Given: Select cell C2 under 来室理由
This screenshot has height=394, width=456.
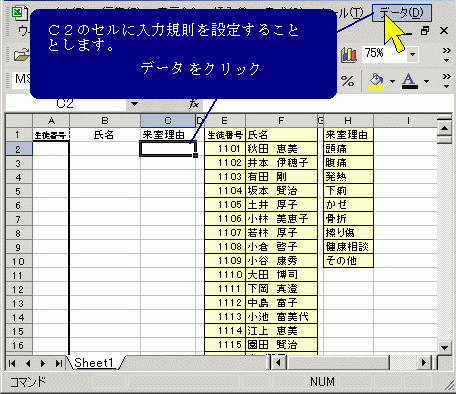Looking at the screenshot, I should click(x=168, y=149).
